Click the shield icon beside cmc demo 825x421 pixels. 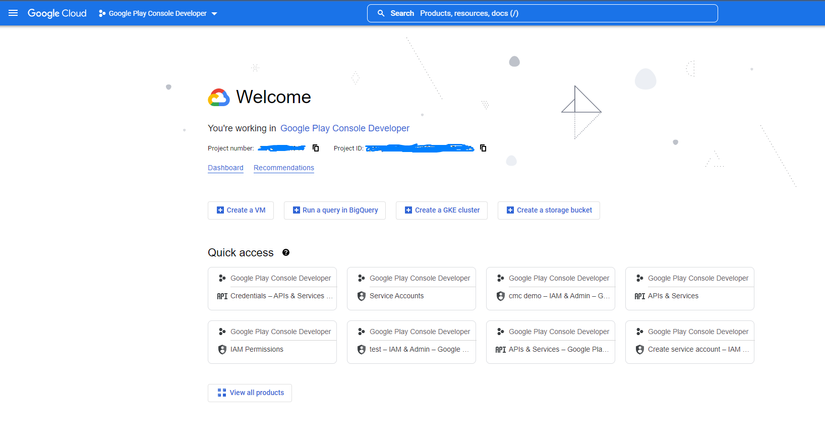pyautogui.click(x=500, y=296)
